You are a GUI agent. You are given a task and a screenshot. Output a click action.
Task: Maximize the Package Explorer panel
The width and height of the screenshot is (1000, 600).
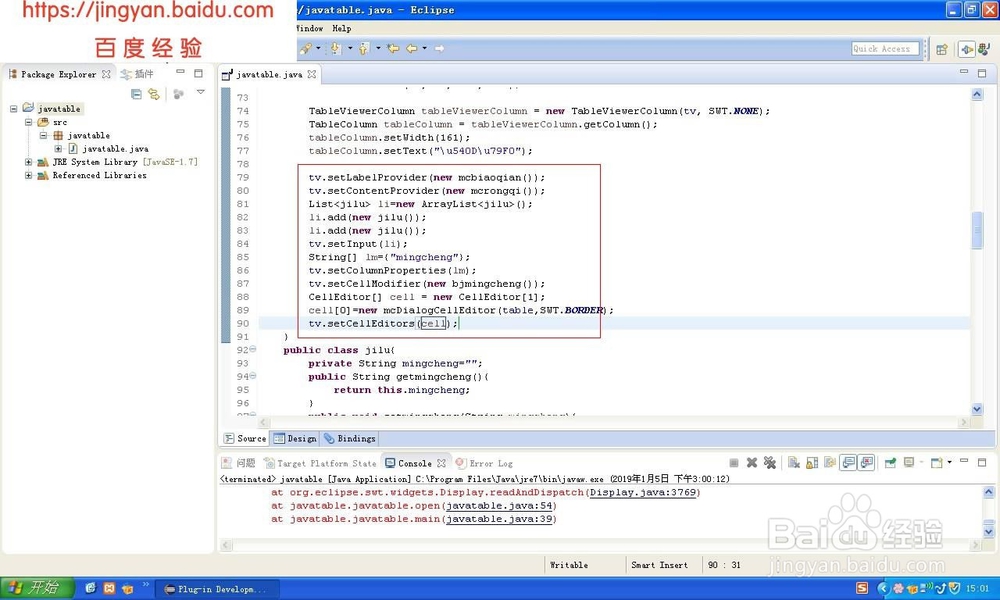click(198, 73)
